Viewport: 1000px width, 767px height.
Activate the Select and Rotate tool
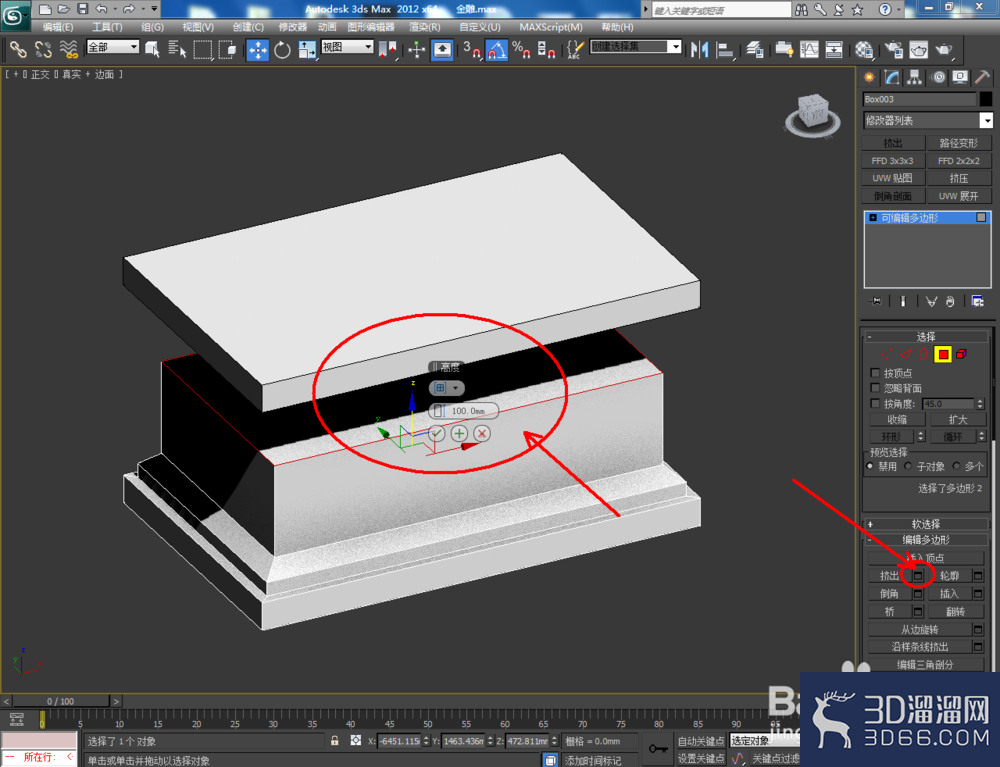[x=282, y=49]
